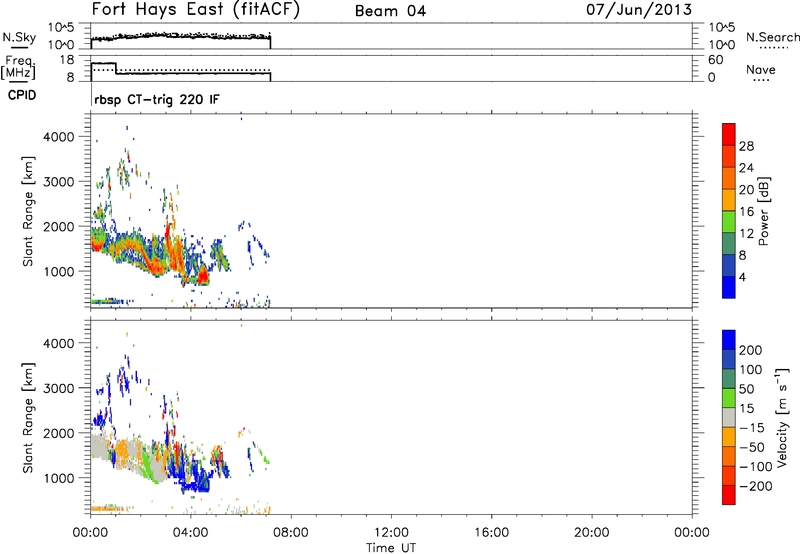Click the '200' value on the velocity color bar
Viewport: 800px width, 554px height.
click(x=750, y=350)
